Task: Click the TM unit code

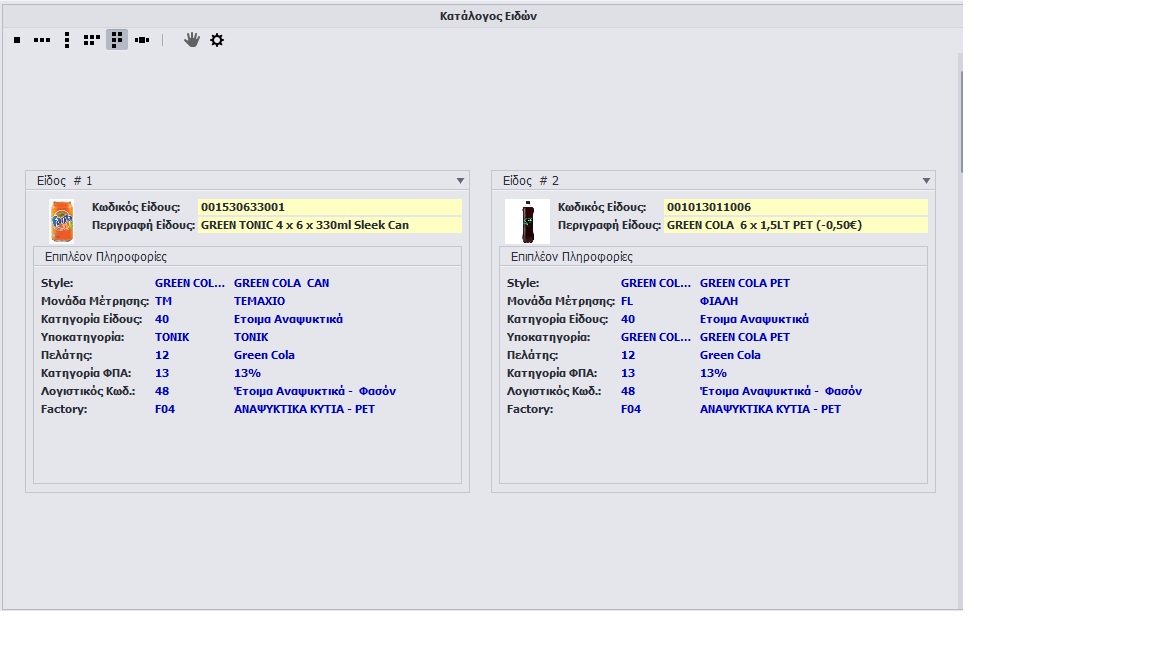Action: 163,301
